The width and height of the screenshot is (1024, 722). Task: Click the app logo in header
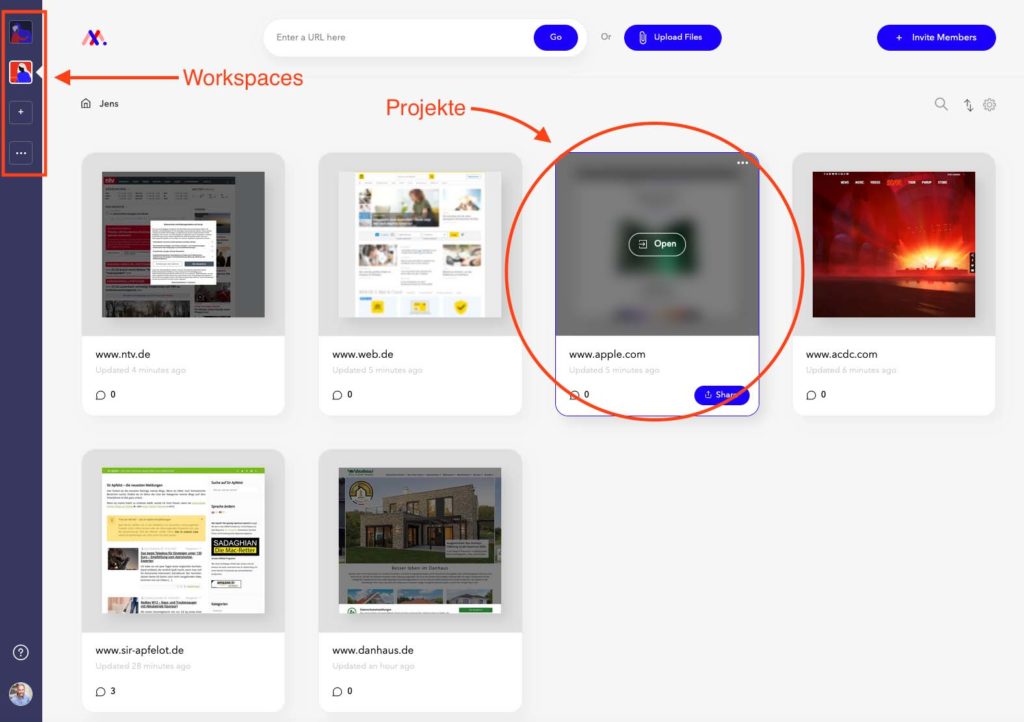[94, 38]
